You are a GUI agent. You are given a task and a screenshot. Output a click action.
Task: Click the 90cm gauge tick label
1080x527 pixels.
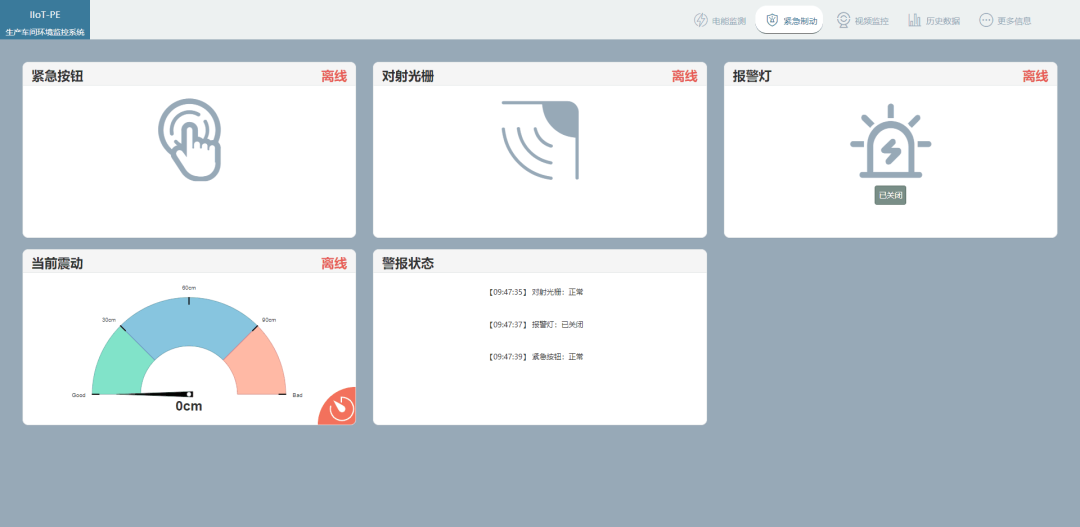(269, 320)
